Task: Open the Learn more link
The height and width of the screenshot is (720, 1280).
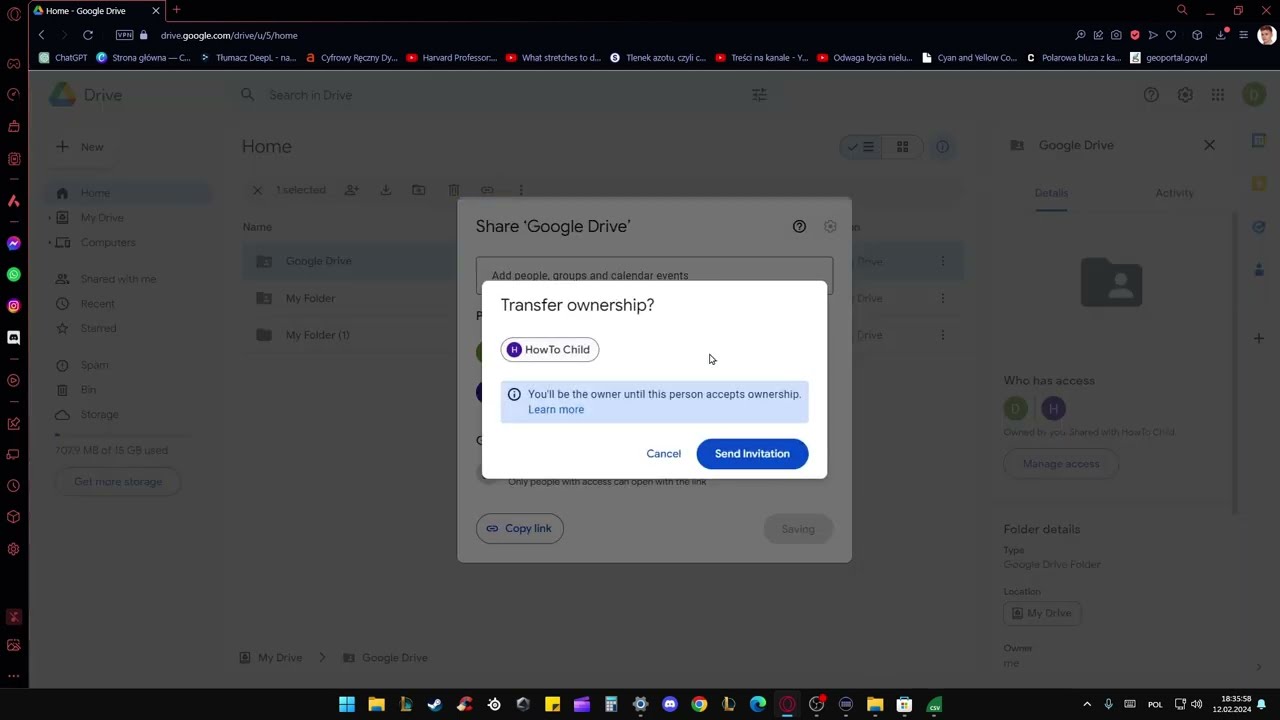Action: point(556,409)
